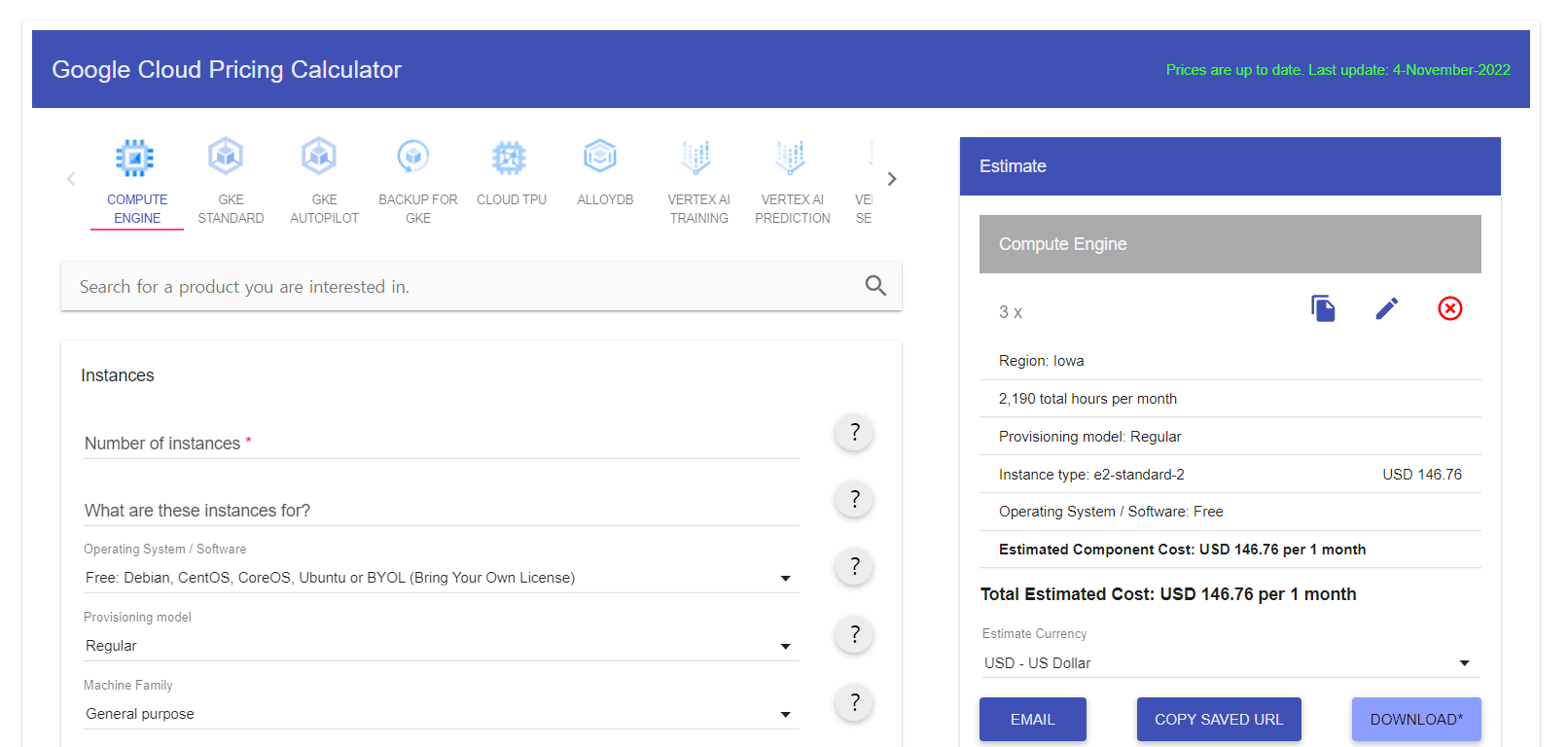This screenshot has height=747, width=1568.
Task: Click the EMAIL button
Action: click(x=1033, y=720)
